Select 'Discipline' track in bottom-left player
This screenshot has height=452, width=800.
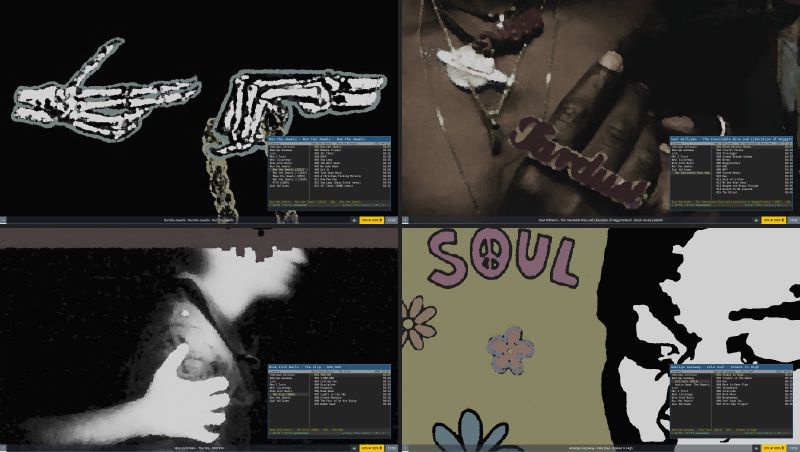325,385
